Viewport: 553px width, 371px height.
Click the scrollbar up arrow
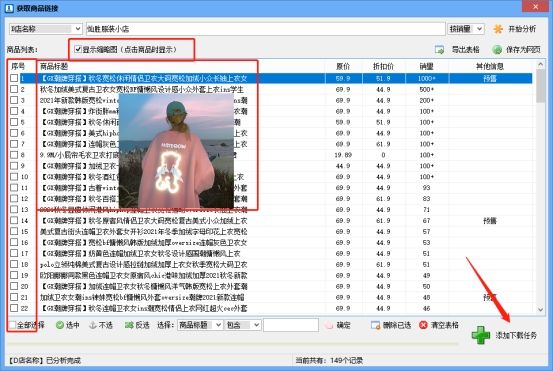(541, 65)
